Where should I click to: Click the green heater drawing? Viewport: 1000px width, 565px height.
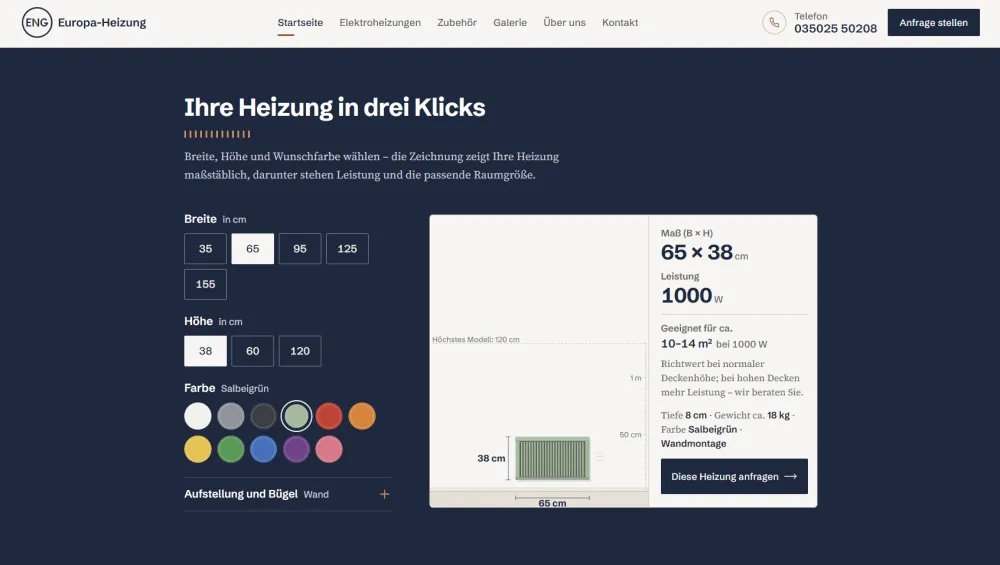click(x=552, y=459)
